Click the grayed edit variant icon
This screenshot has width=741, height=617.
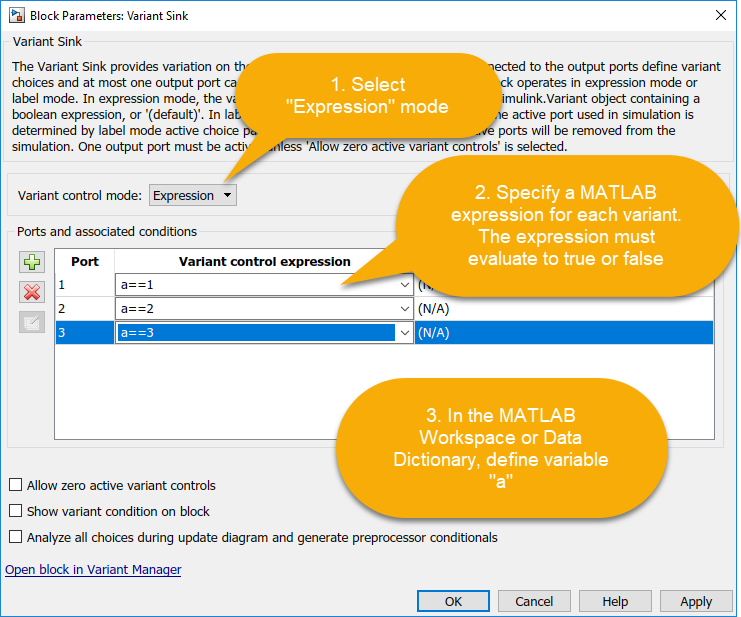[31, 322]
